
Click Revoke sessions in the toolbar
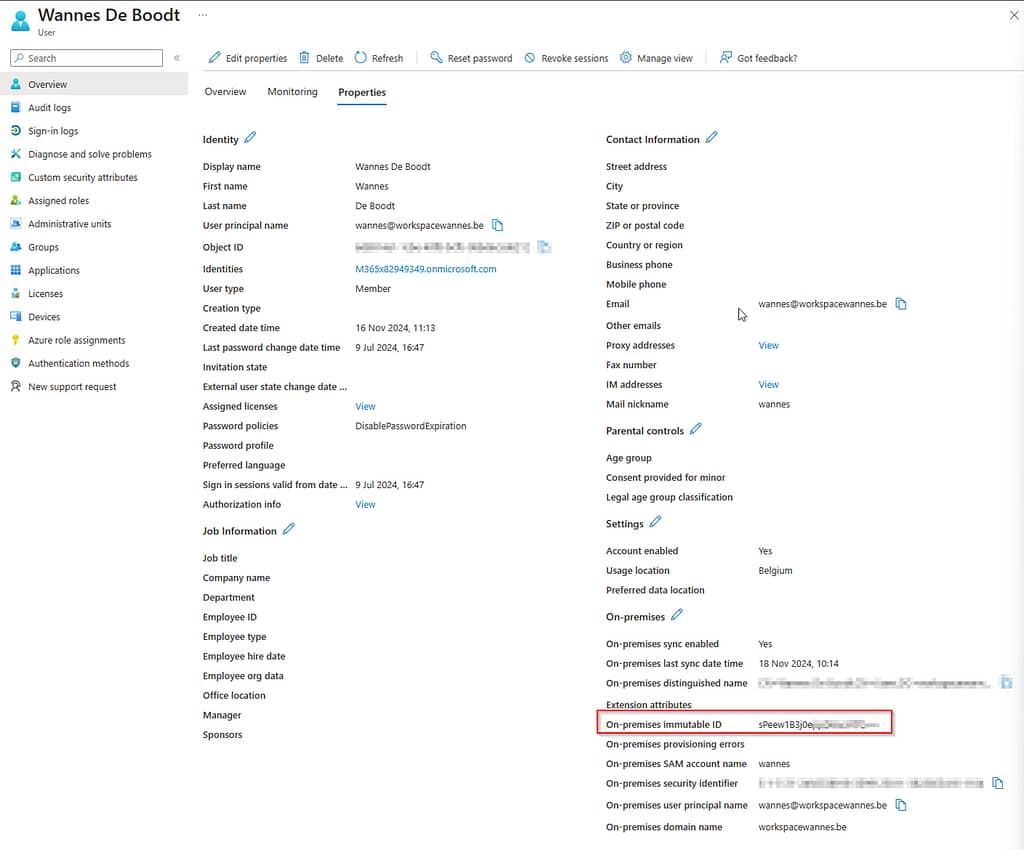pos(566,58)
